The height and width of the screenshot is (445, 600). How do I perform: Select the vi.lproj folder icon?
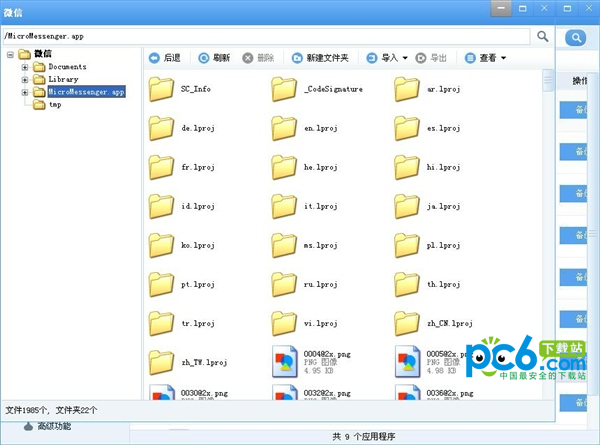point(284,323)
